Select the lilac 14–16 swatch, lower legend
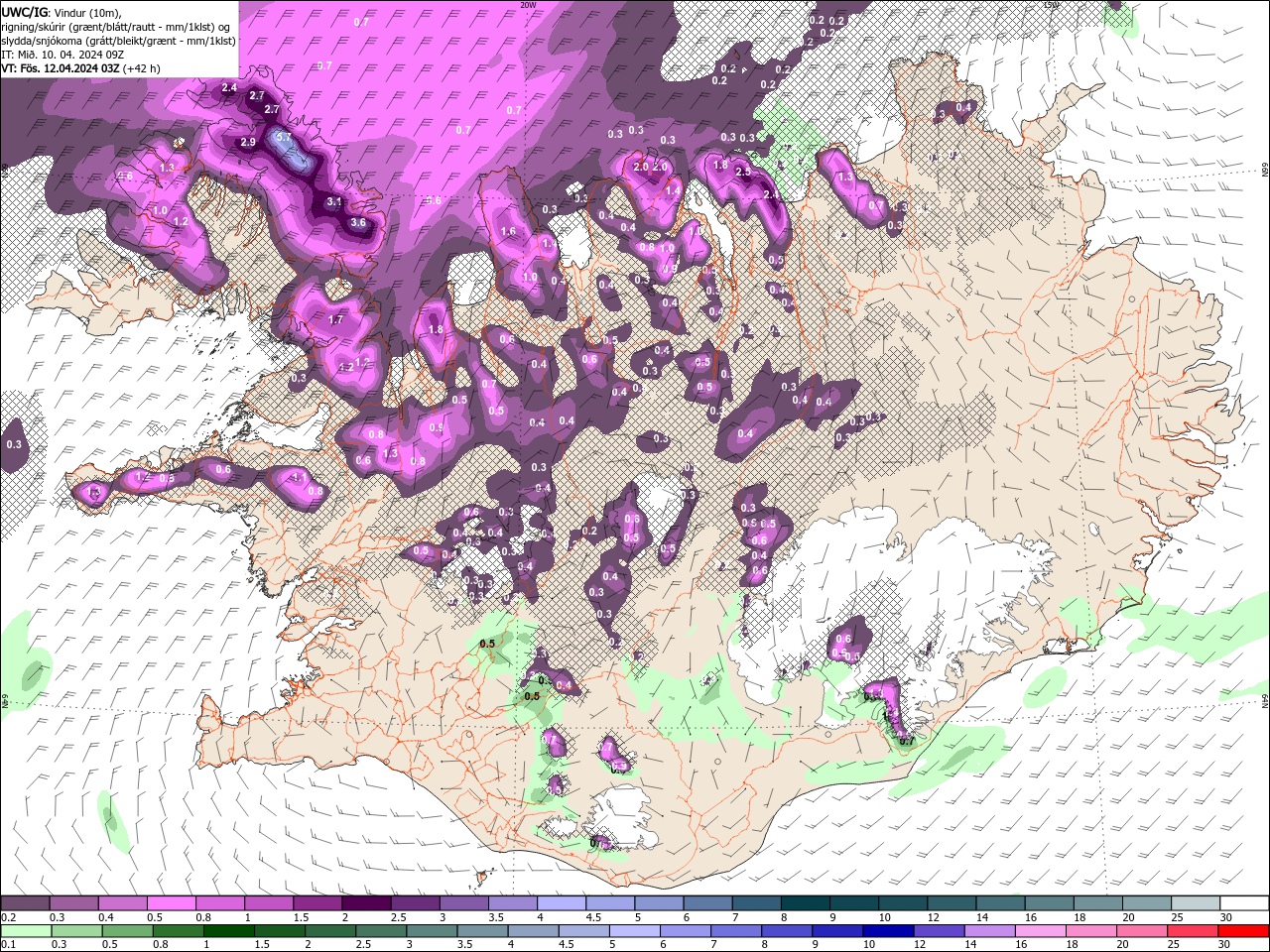 click(x=990, y=931)
